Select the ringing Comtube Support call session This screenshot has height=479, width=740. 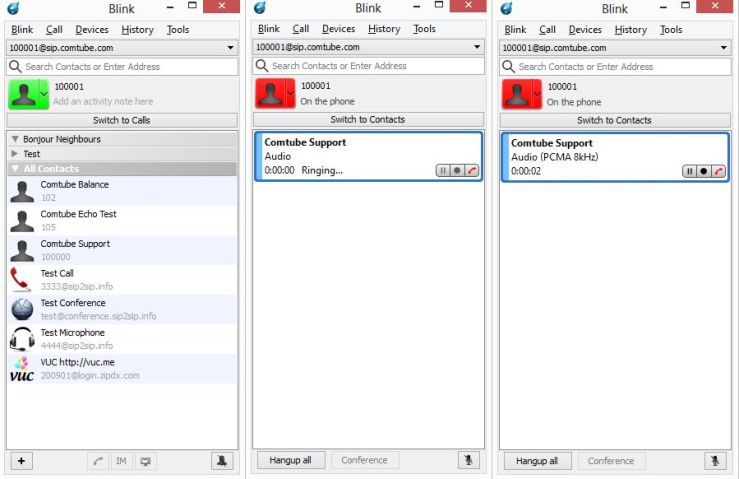pyautogui.click(x=369, y=156)
